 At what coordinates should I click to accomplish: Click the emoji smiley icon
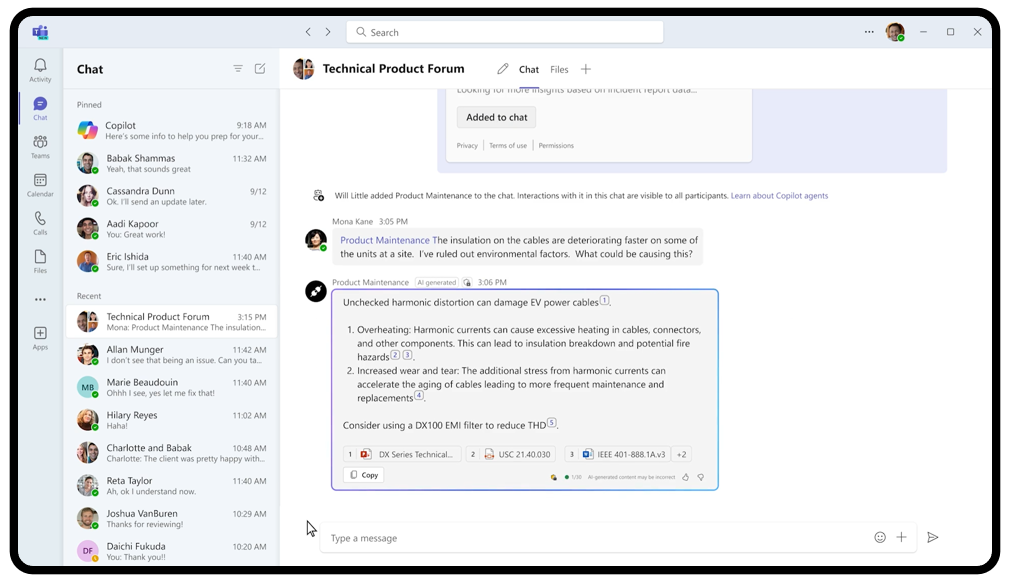880,537
